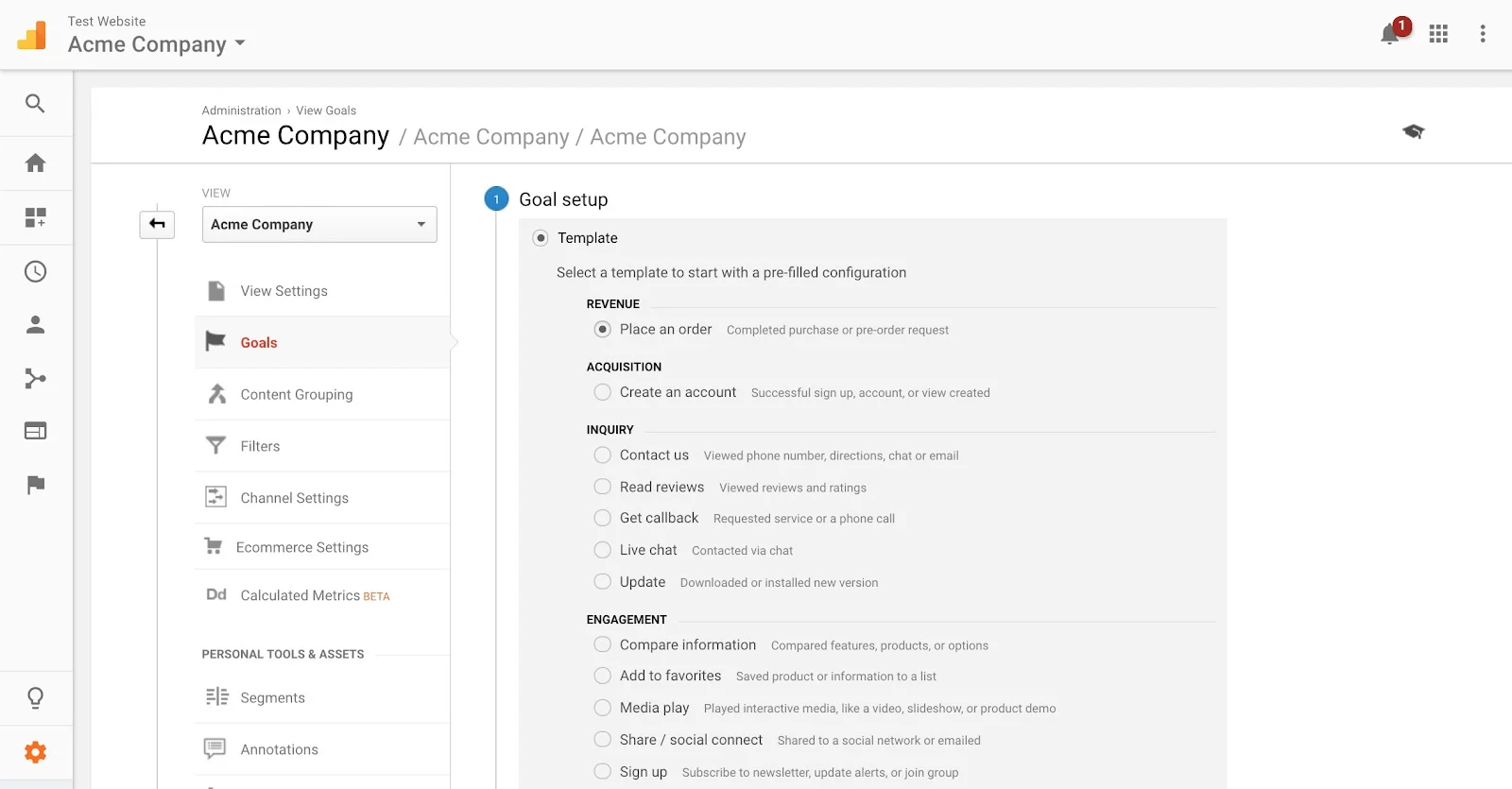Open the Acme Company account switcher
The image size is (1512, 789).
click(157, 44)
